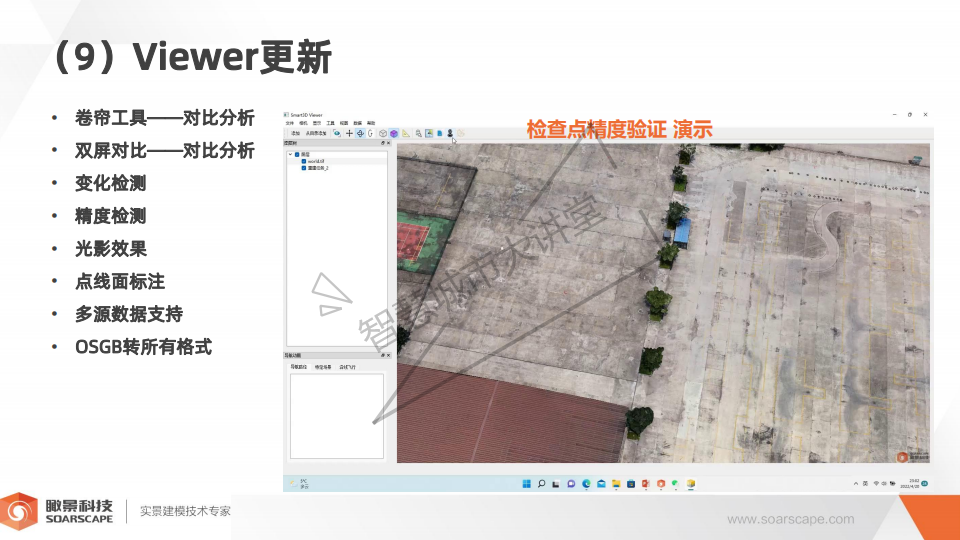Click the picture image icon in toolbar

[429, 133]
